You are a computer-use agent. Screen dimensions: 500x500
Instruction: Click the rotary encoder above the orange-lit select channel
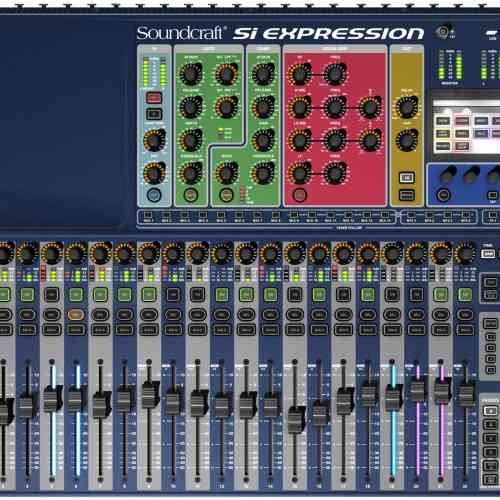[x=76, y=253]
